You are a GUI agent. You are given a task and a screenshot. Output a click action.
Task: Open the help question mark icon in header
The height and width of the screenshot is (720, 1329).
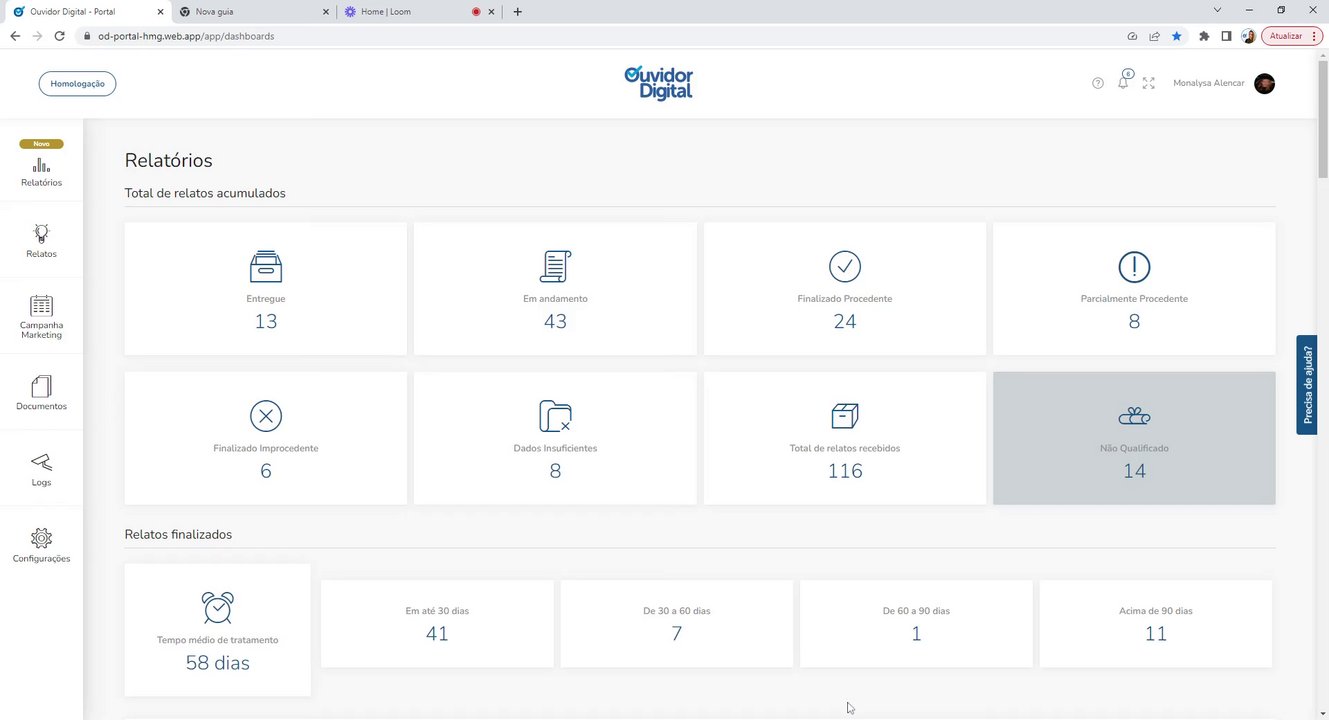1098,83
